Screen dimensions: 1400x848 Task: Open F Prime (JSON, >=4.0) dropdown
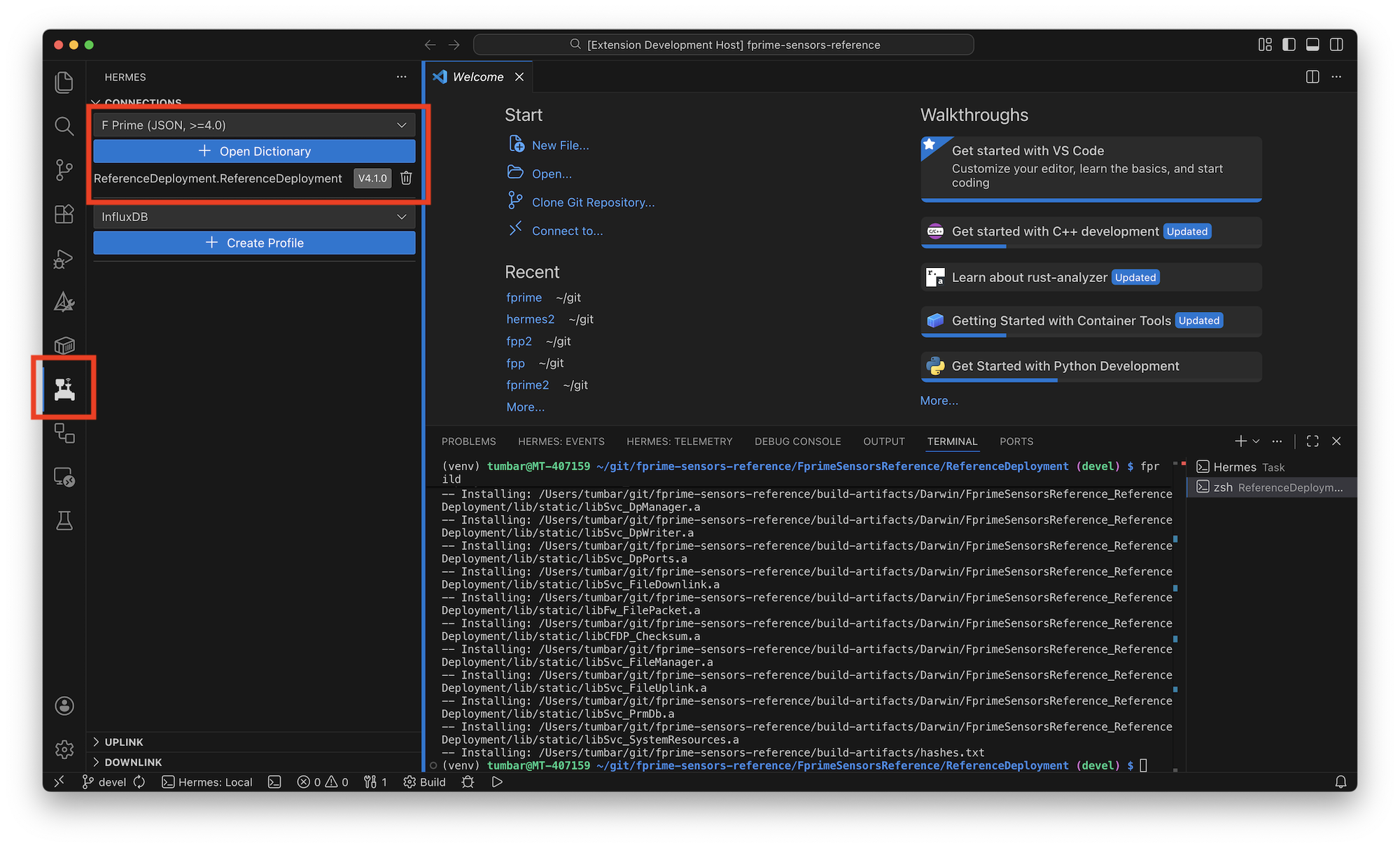pos(254,125)
